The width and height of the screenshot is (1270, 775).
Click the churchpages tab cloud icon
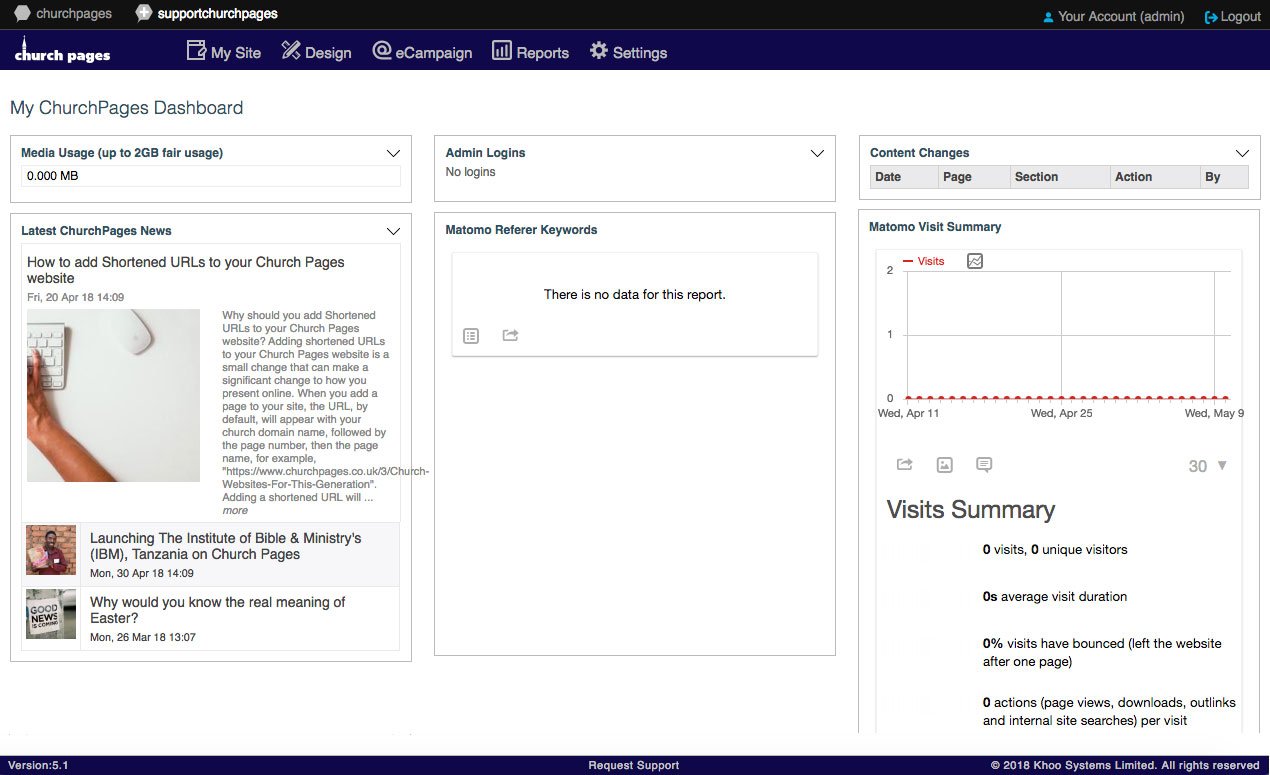click(22, 14)
